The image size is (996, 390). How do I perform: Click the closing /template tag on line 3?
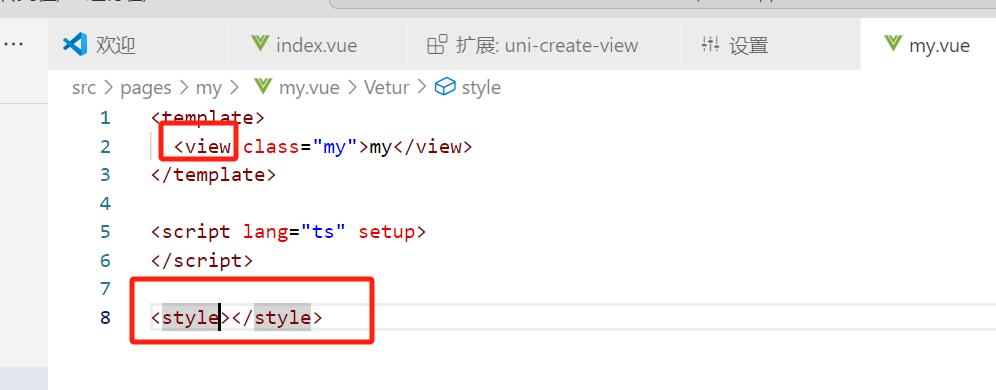213,175
